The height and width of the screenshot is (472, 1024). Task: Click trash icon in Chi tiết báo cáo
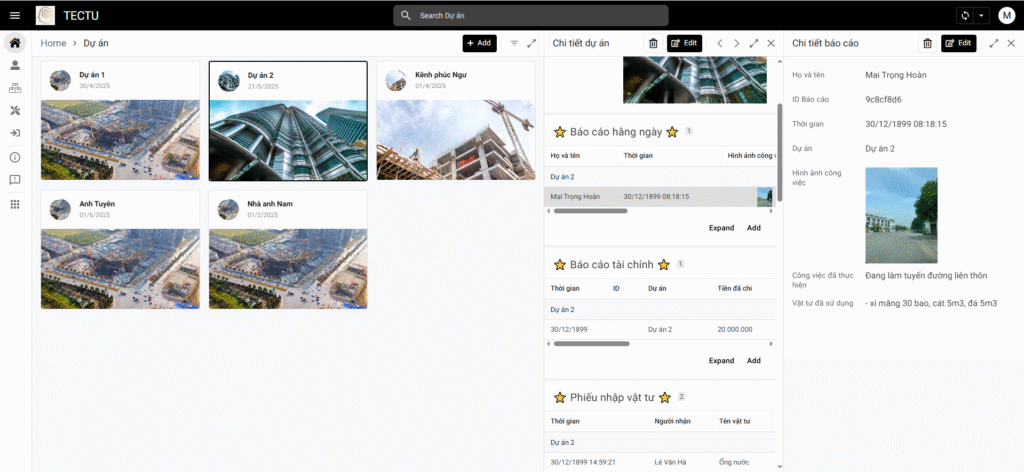[927, 44]
